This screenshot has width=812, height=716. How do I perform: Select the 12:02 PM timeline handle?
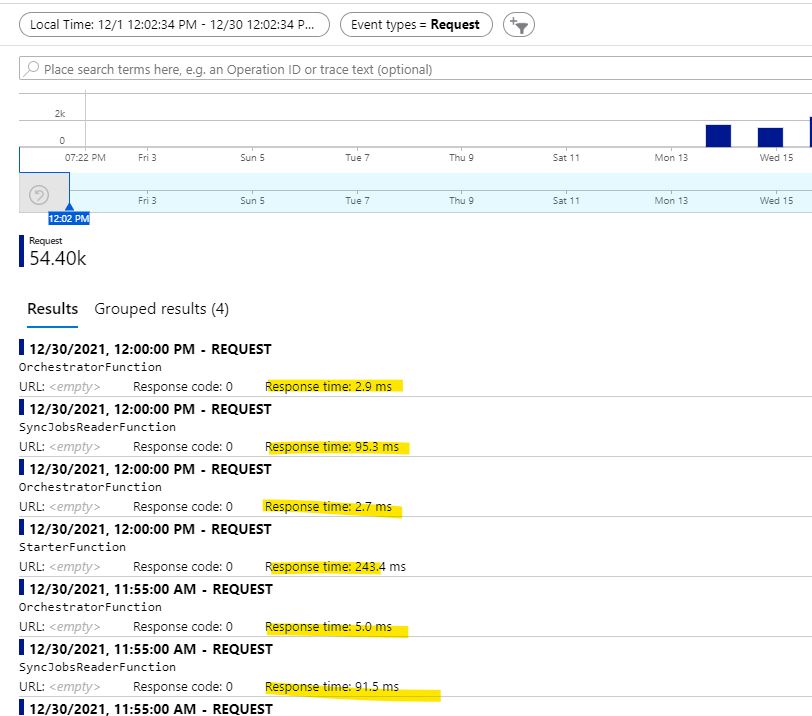tap(69, 218)
